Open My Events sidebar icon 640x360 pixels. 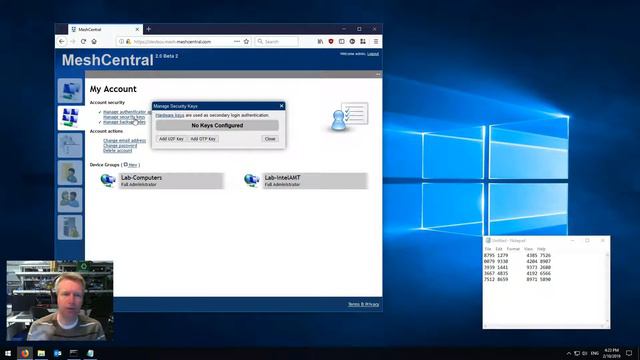pyautogui.click(x=70, y=145)
